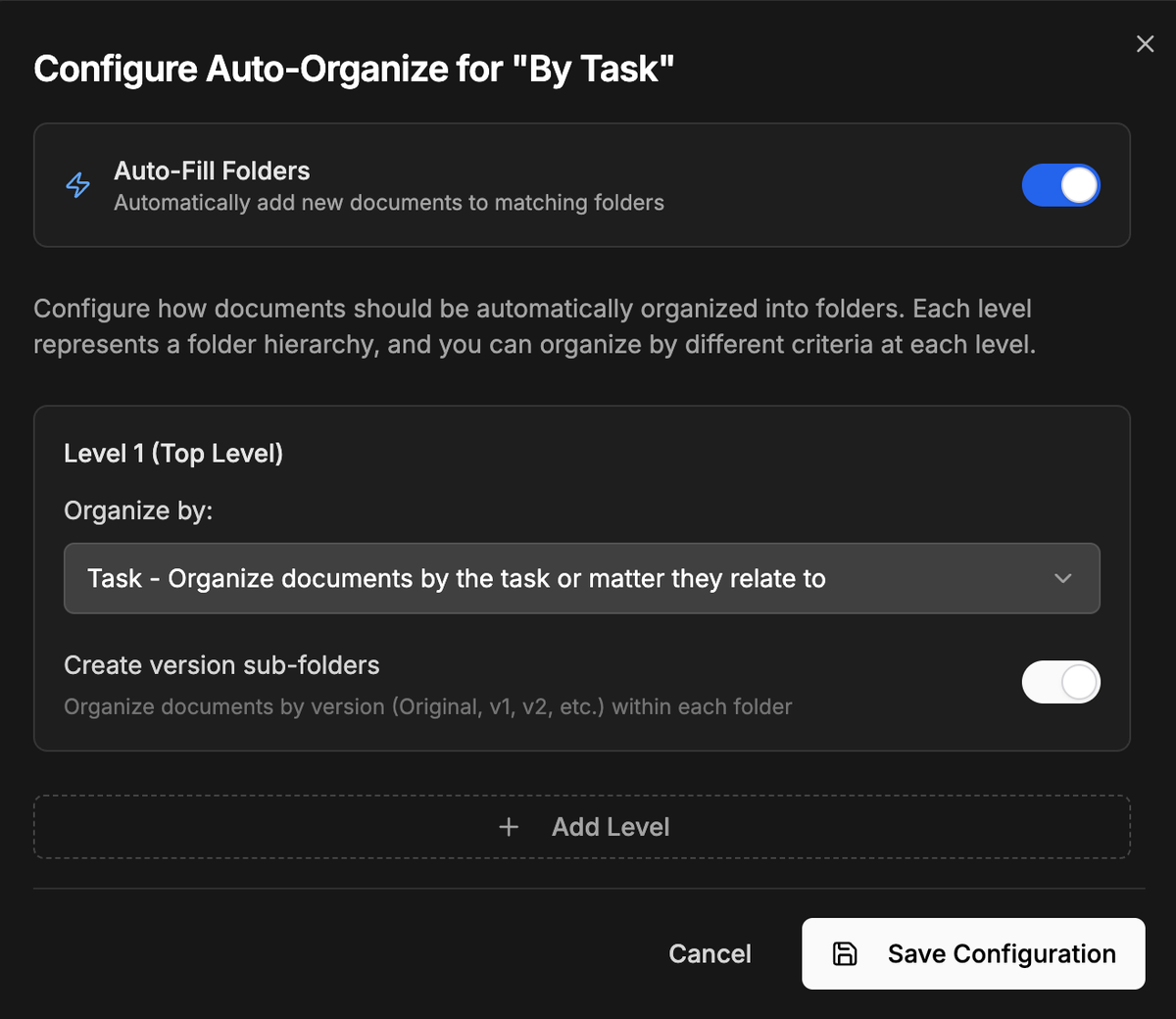Click the "Automatically add new documents" subtitle
1176x1019 pixels.
point(389,203)
